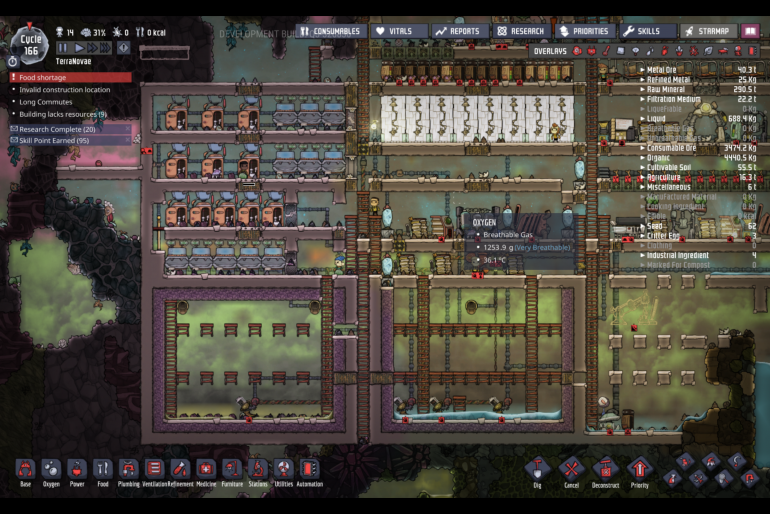Select the Deconstruct tool
Screen dimensions: 770x514
605,470
